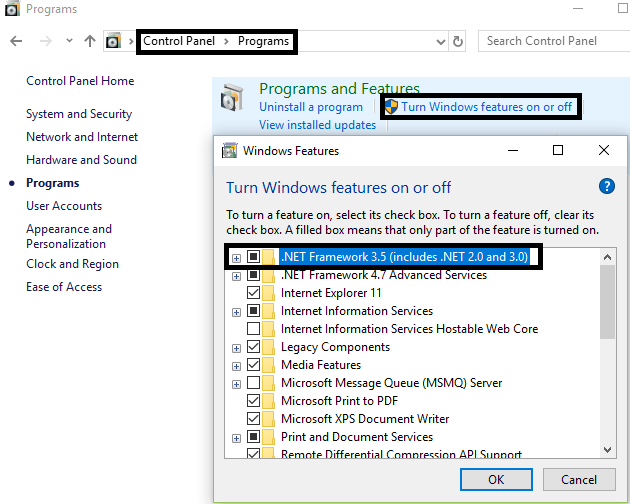
Task: Click the Windows Features title bar icon
Action: (x=230, y=150)
